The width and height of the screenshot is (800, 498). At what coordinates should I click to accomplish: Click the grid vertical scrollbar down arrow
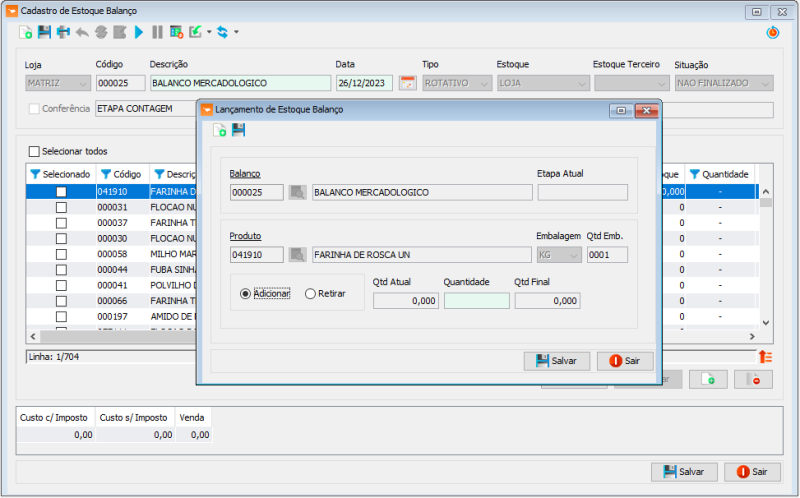(766, 322)
